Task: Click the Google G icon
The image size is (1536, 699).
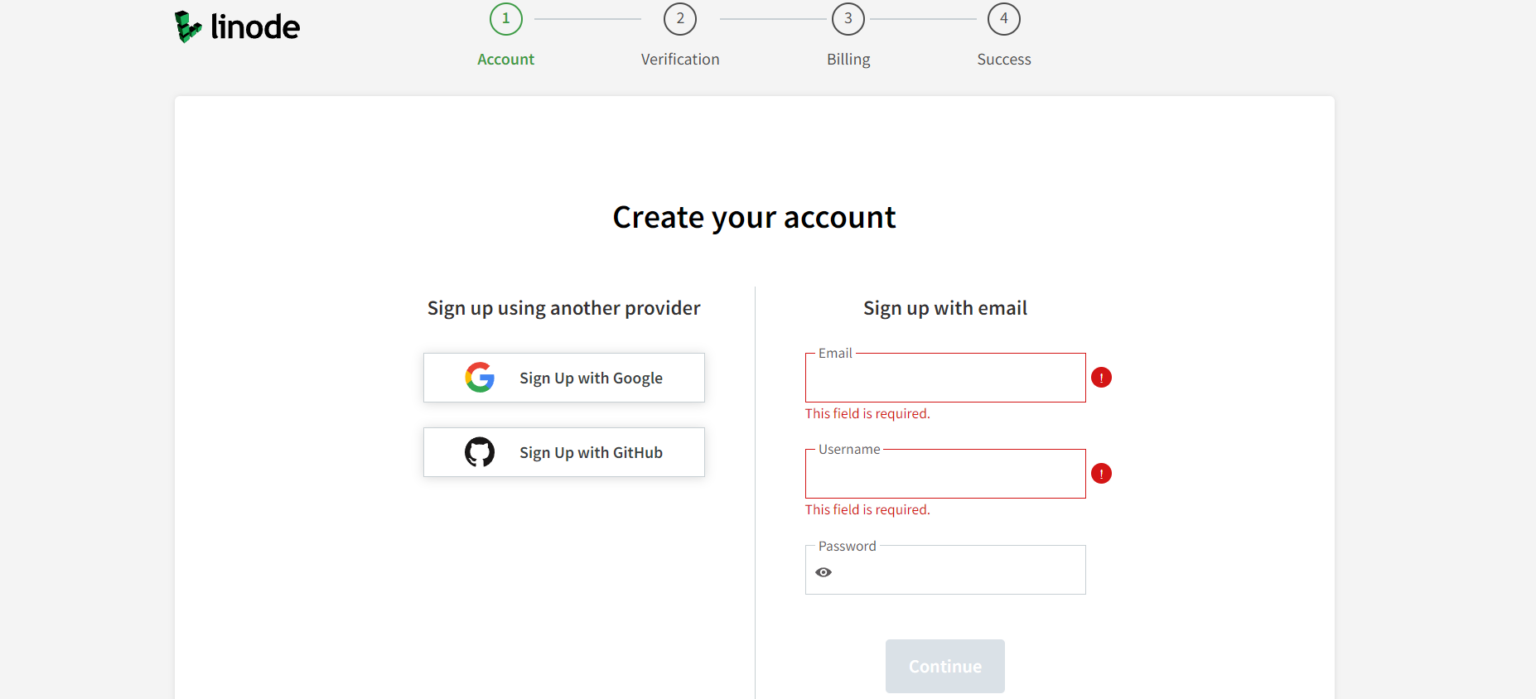Action: [480, 377]
